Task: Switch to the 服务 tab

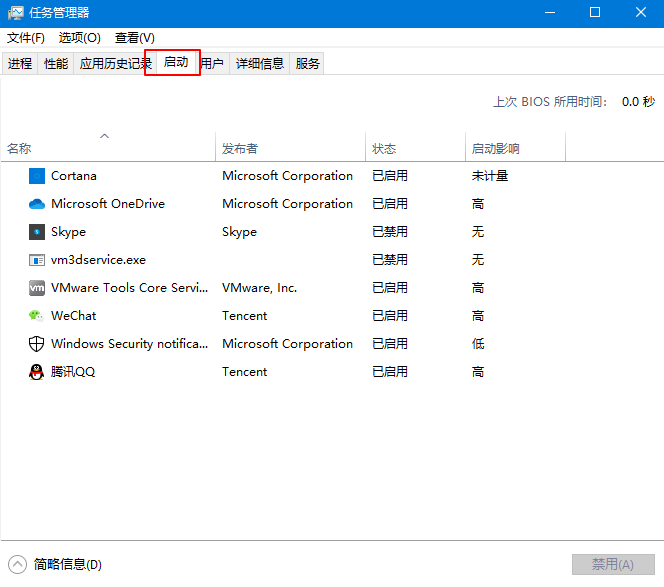Action: pos(307,64)
